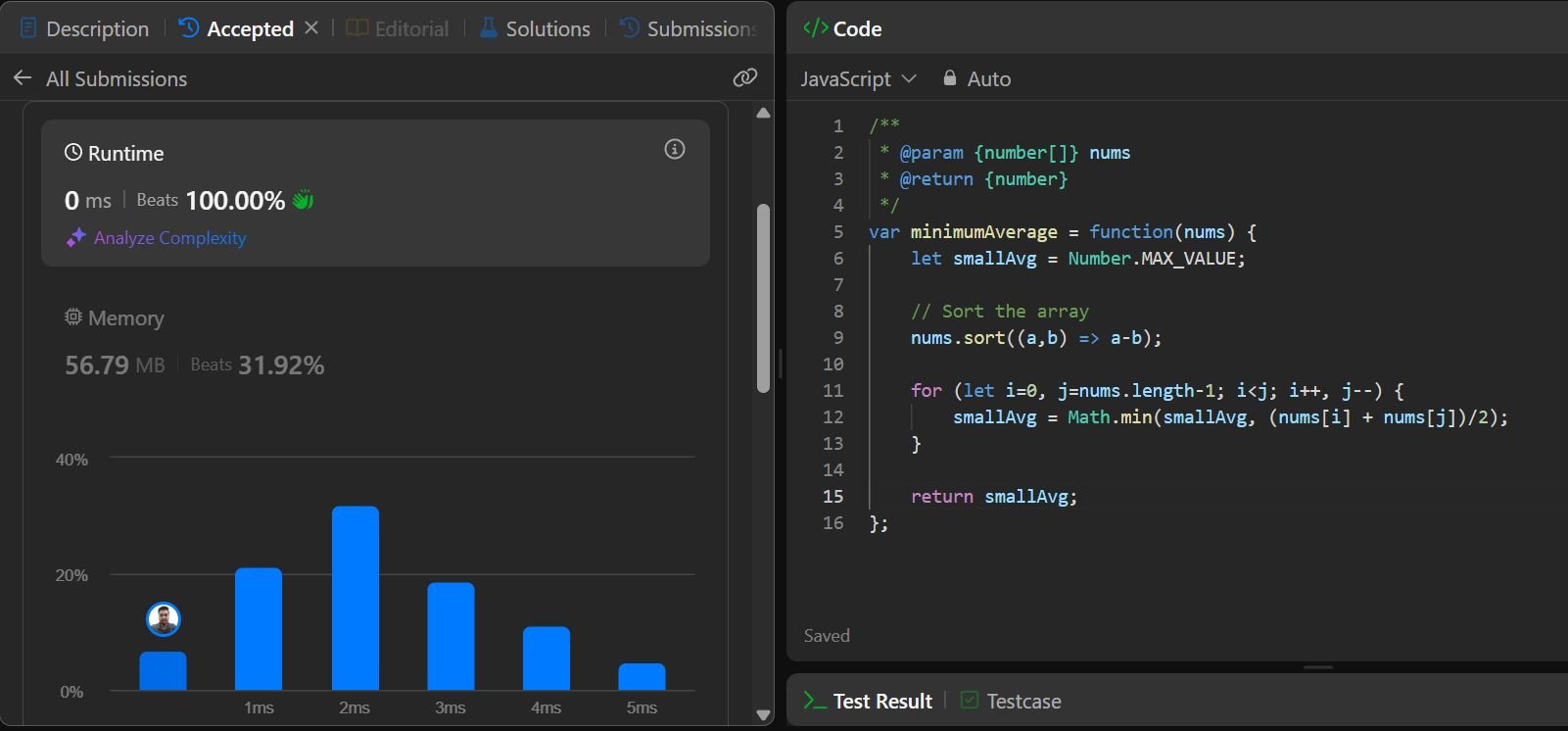Screen dimensions: 1568x731
Task: Click the runtime info icon
Action: pyautogui.click(x=675, y=149)
